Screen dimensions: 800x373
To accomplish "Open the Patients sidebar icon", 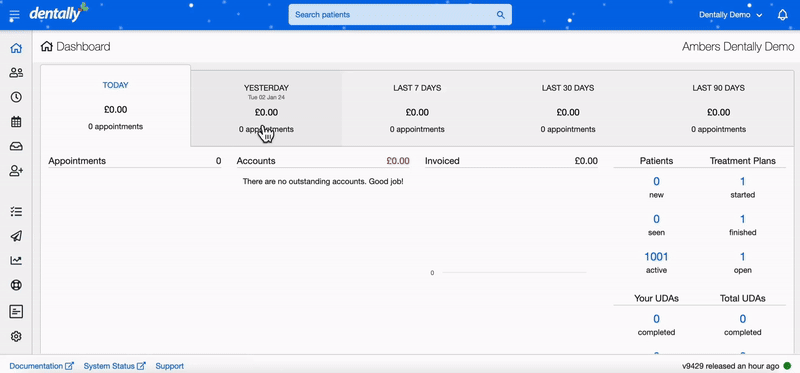I will tap(16, 73).
